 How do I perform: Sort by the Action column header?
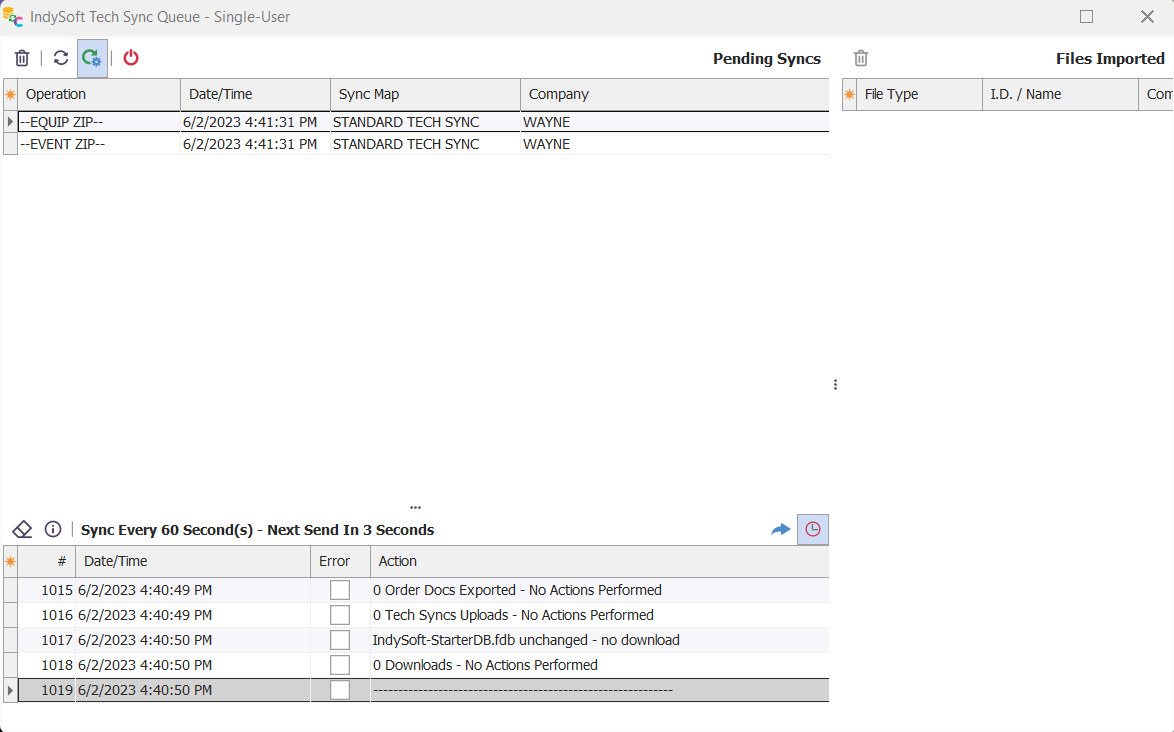click(598, 561)
